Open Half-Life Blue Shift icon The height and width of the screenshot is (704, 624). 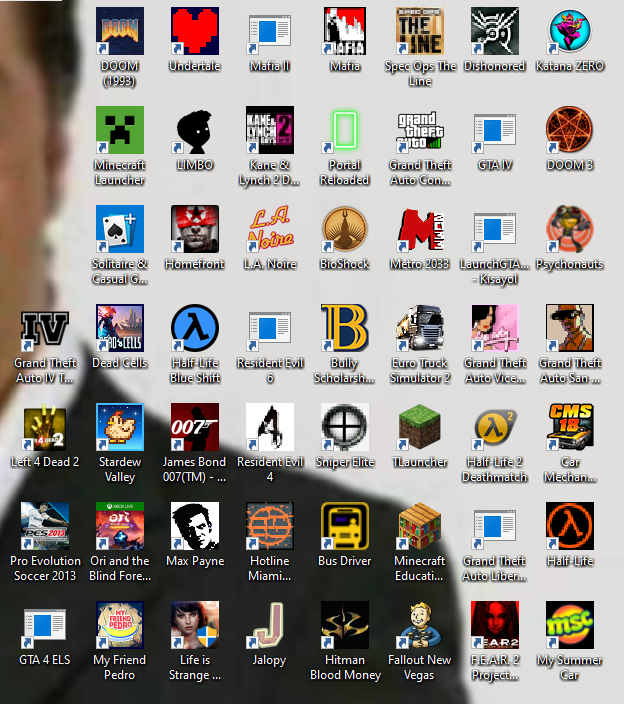point(195,328)
